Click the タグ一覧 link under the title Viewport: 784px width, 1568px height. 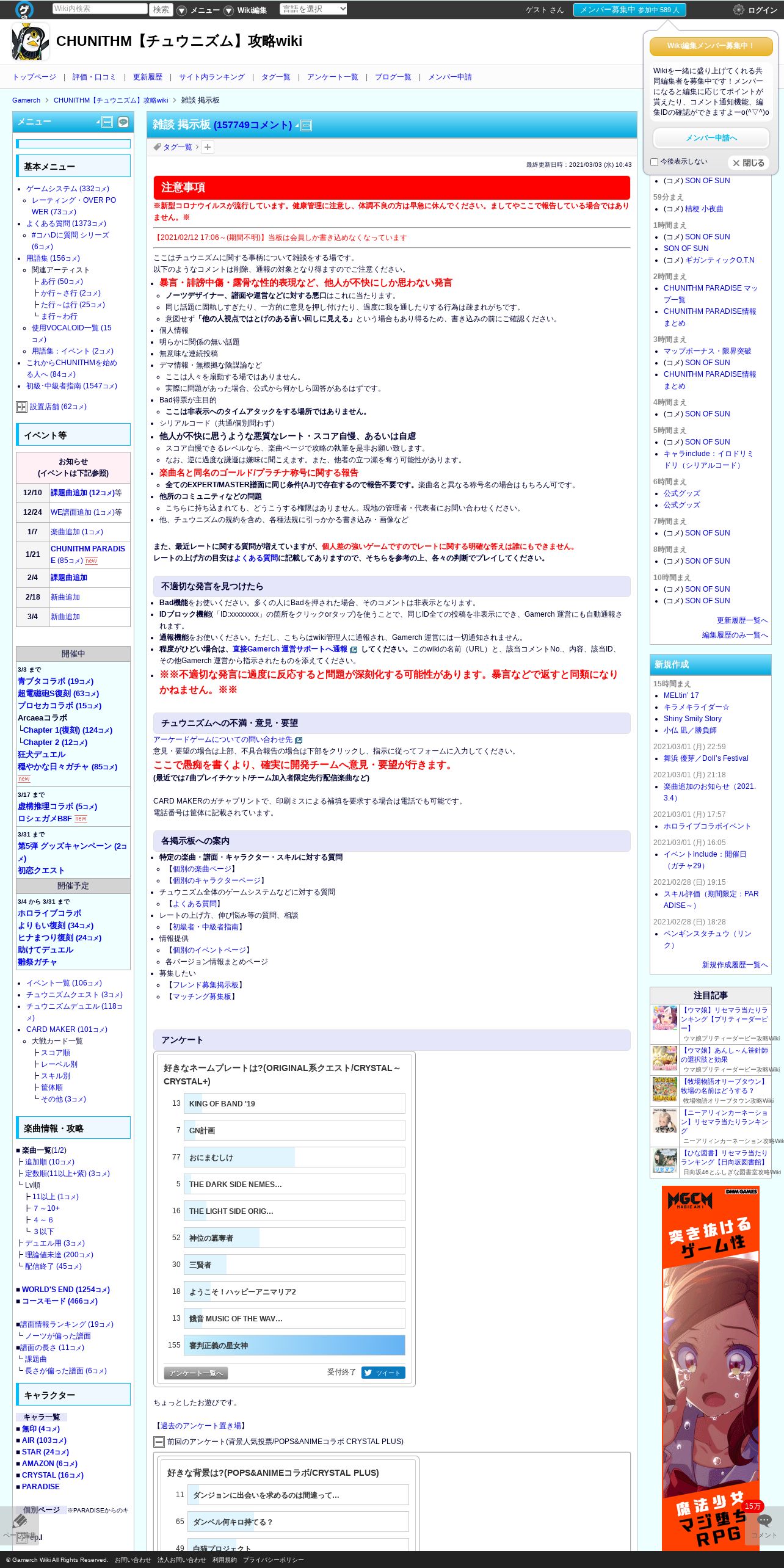click(x=177, y=147)
